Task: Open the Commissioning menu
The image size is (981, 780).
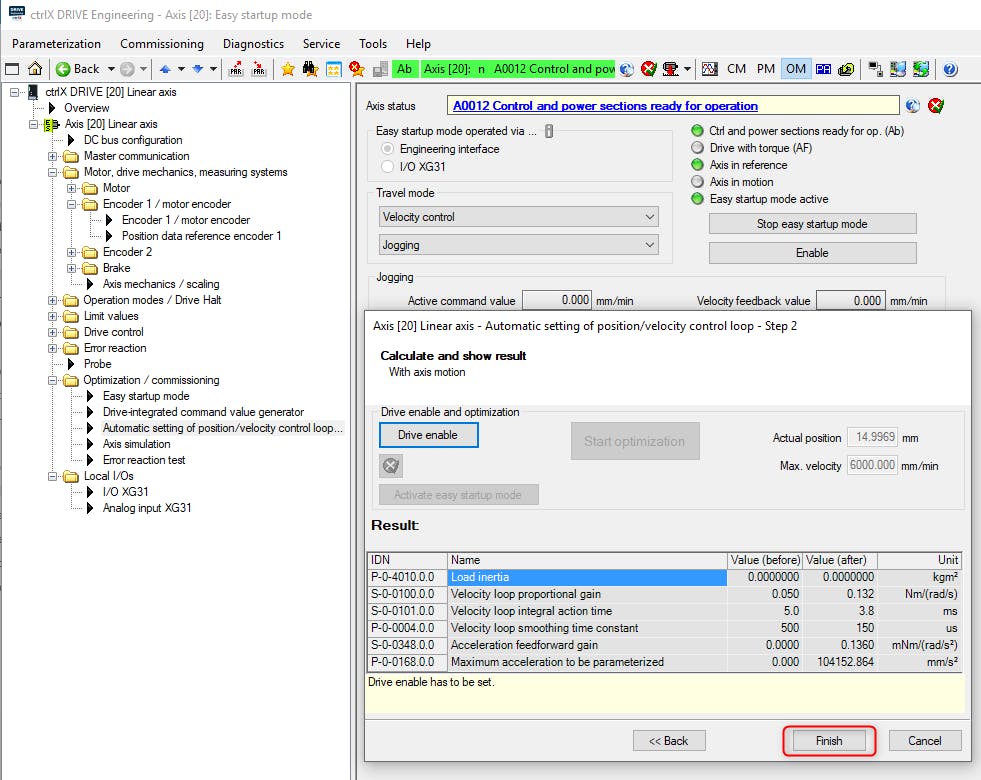Action: tap(162, 44)
